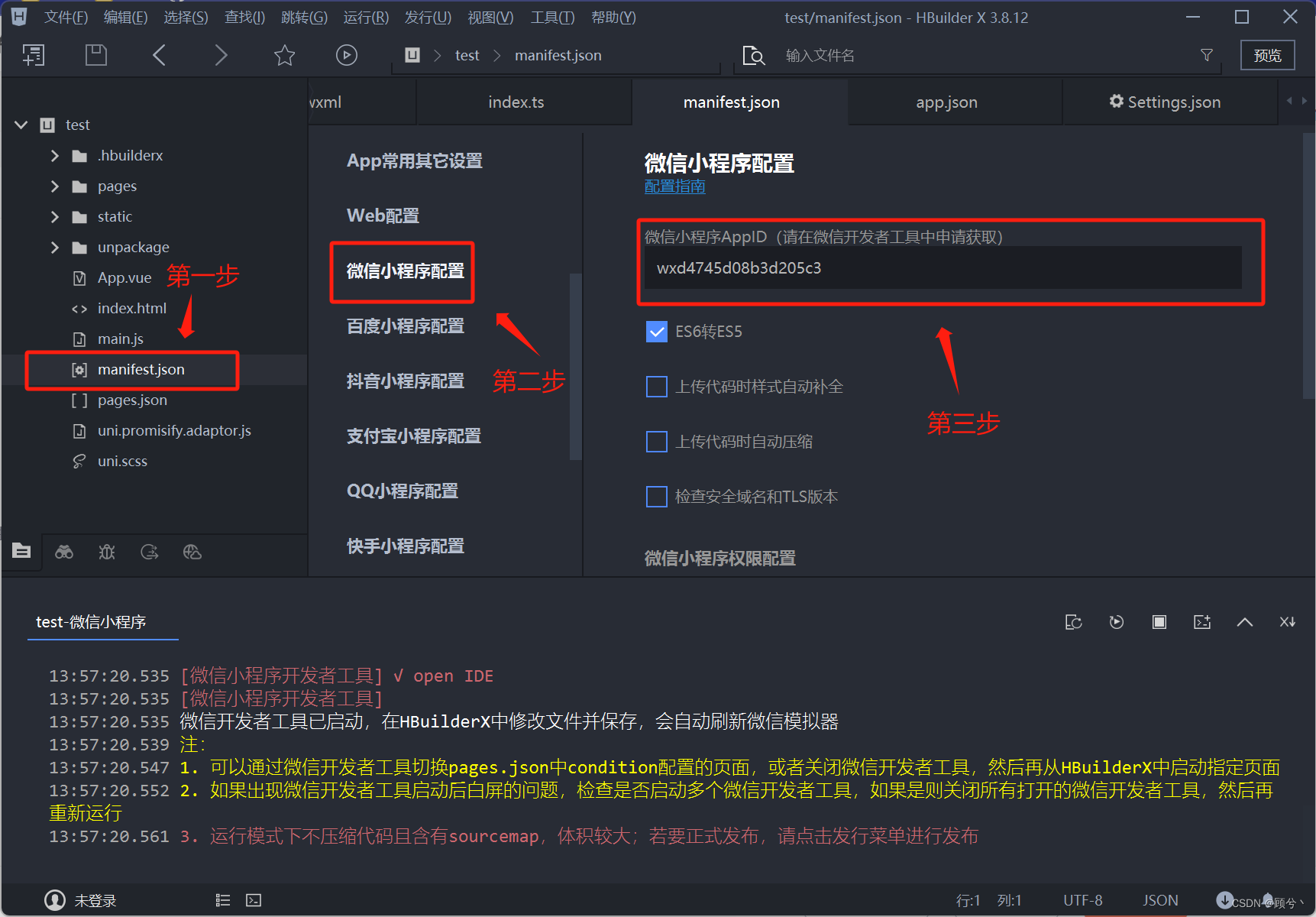Click the project explorer icon in sidebar footer

click(21, 551)
